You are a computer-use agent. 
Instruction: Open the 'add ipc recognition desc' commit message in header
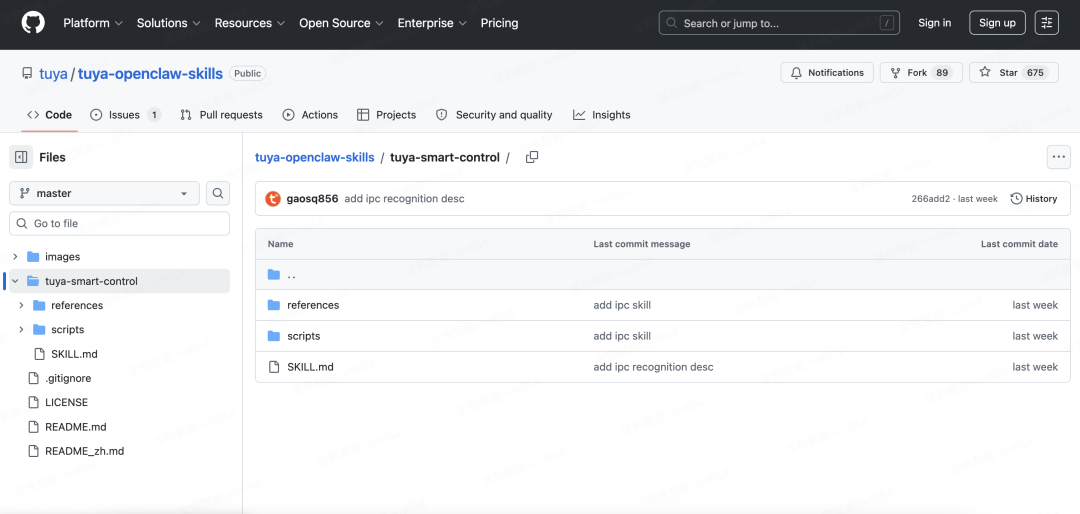click(x=404, y=198)
